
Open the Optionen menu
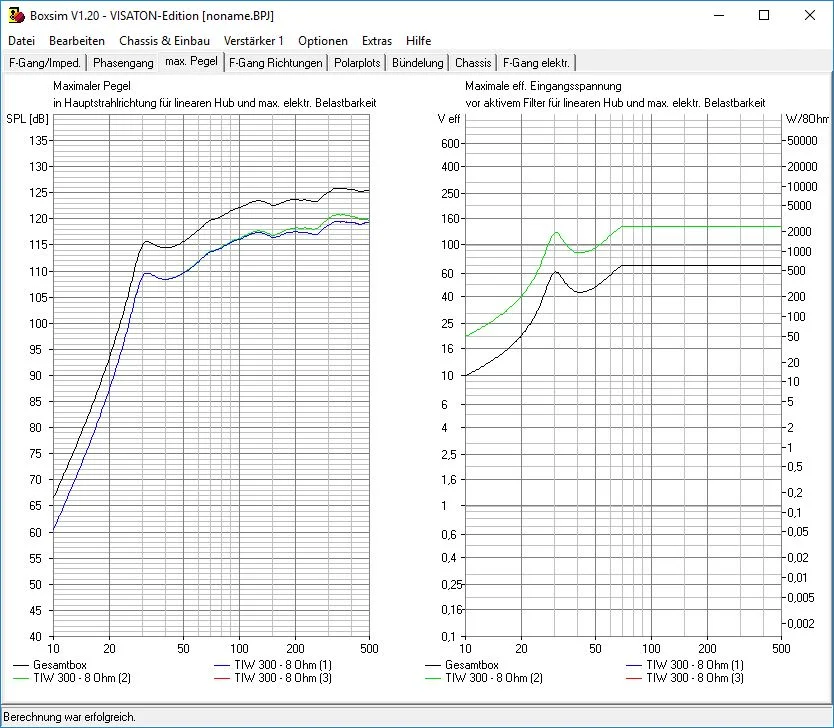coord(323,41)
